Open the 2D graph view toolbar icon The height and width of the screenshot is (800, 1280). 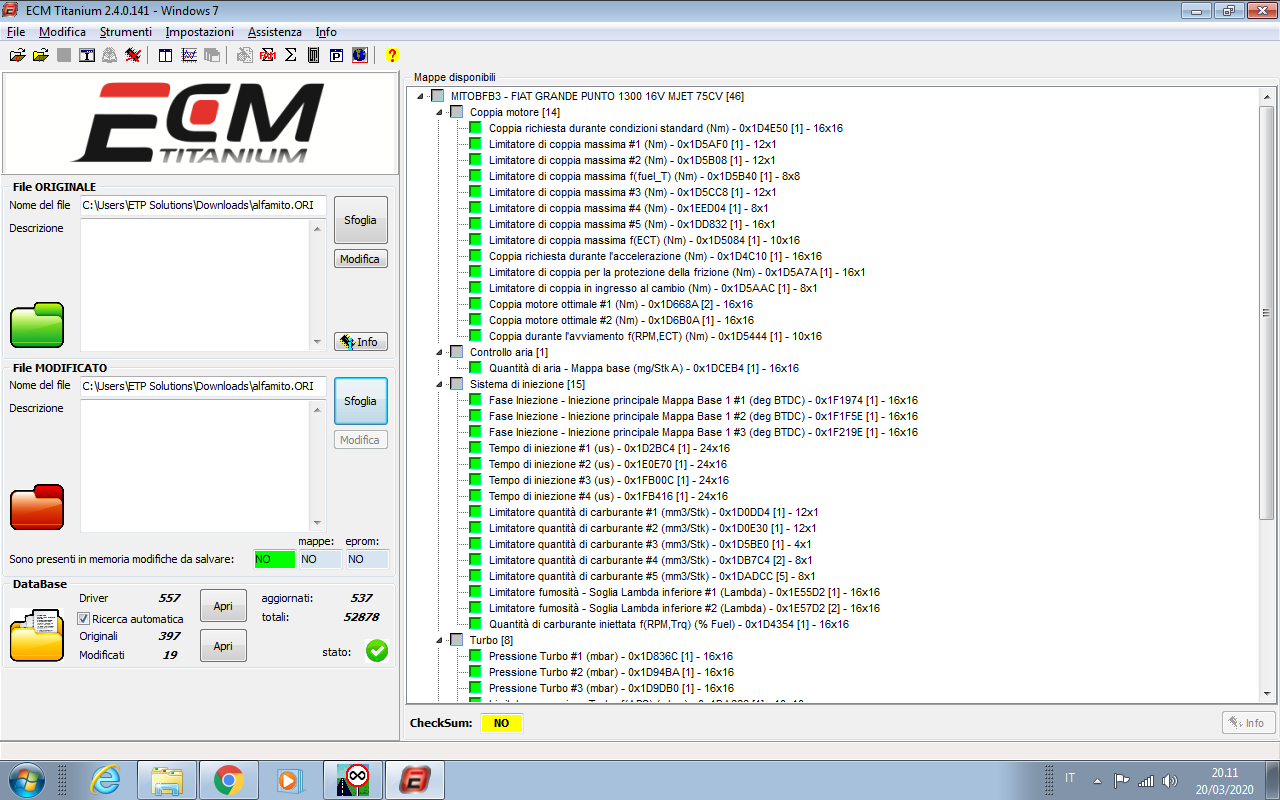189,55
